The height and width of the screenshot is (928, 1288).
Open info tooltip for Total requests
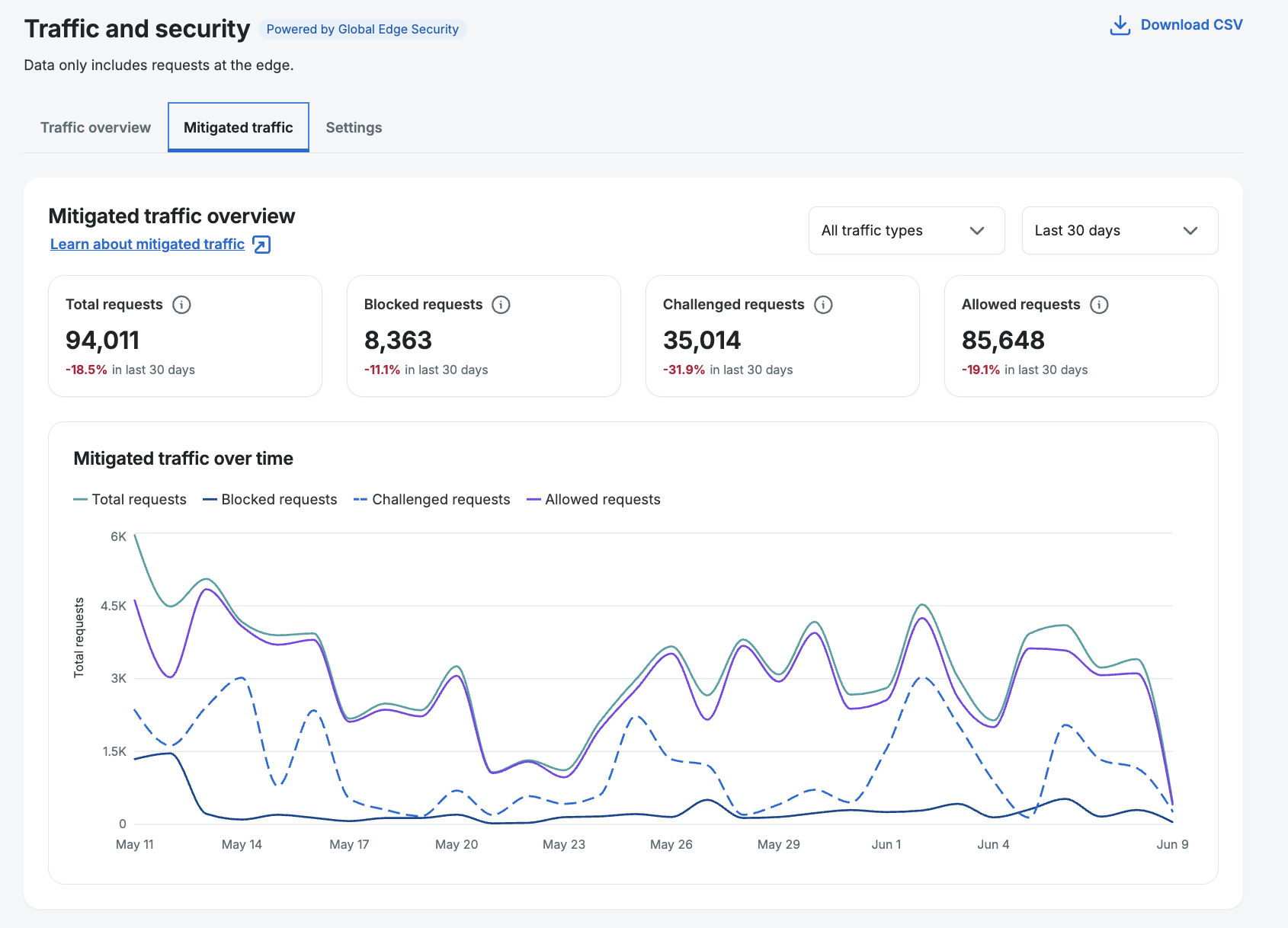click(181, 305)
